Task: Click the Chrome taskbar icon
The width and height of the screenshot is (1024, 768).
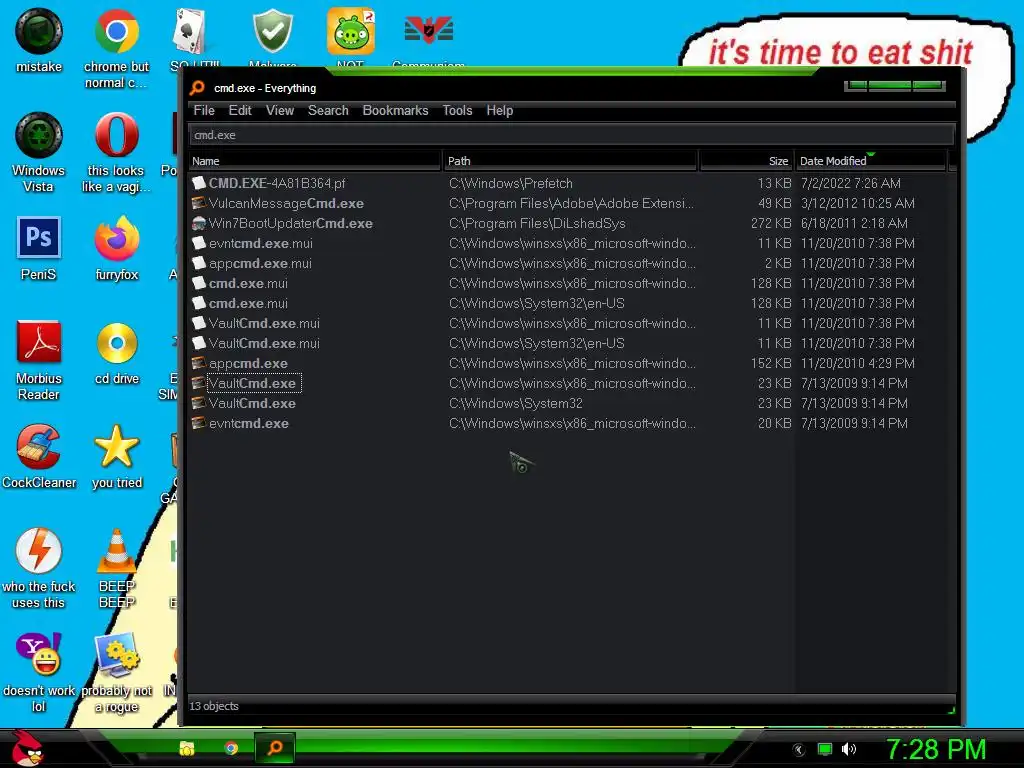Action: (231, 748)
